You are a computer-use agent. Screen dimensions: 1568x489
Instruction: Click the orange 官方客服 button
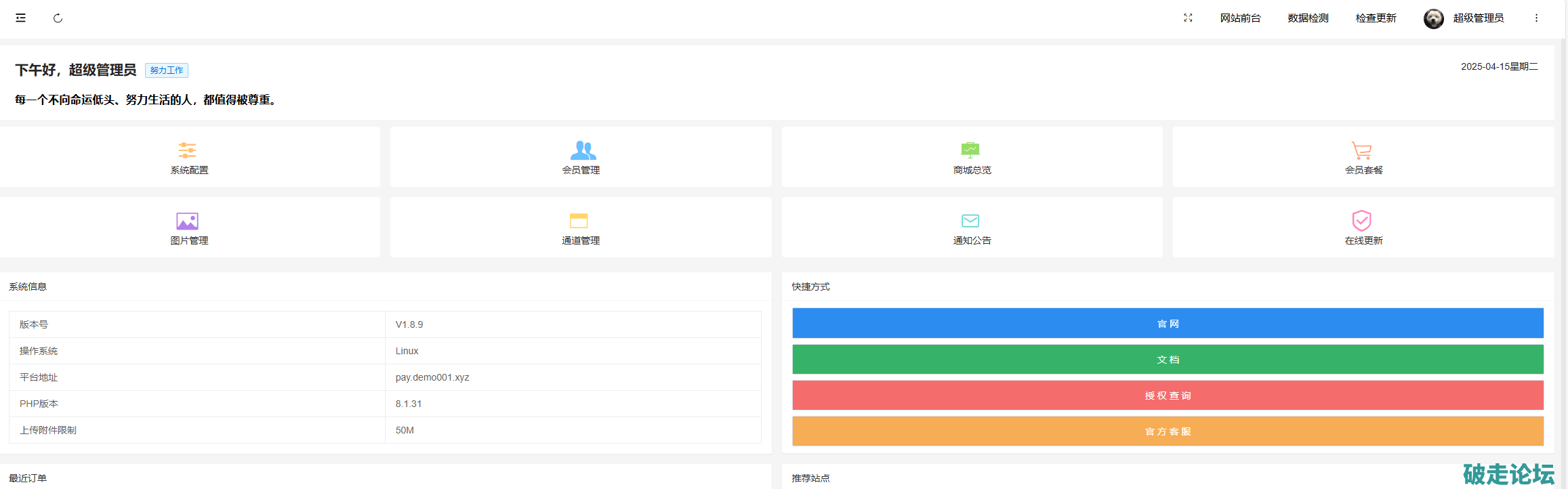pos(1168,431)
